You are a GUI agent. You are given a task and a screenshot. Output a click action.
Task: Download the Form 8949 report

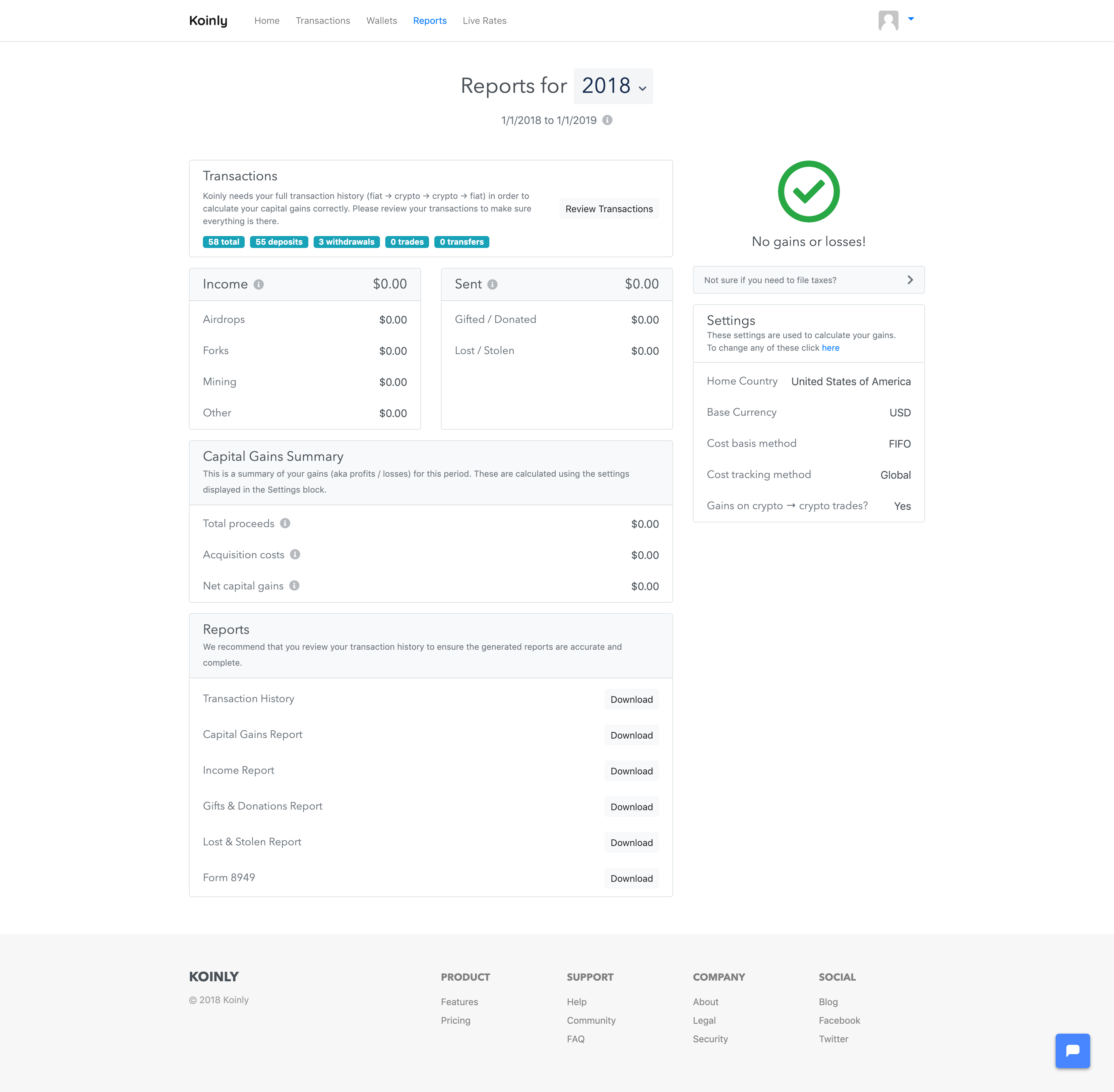(x=631, y=878)
